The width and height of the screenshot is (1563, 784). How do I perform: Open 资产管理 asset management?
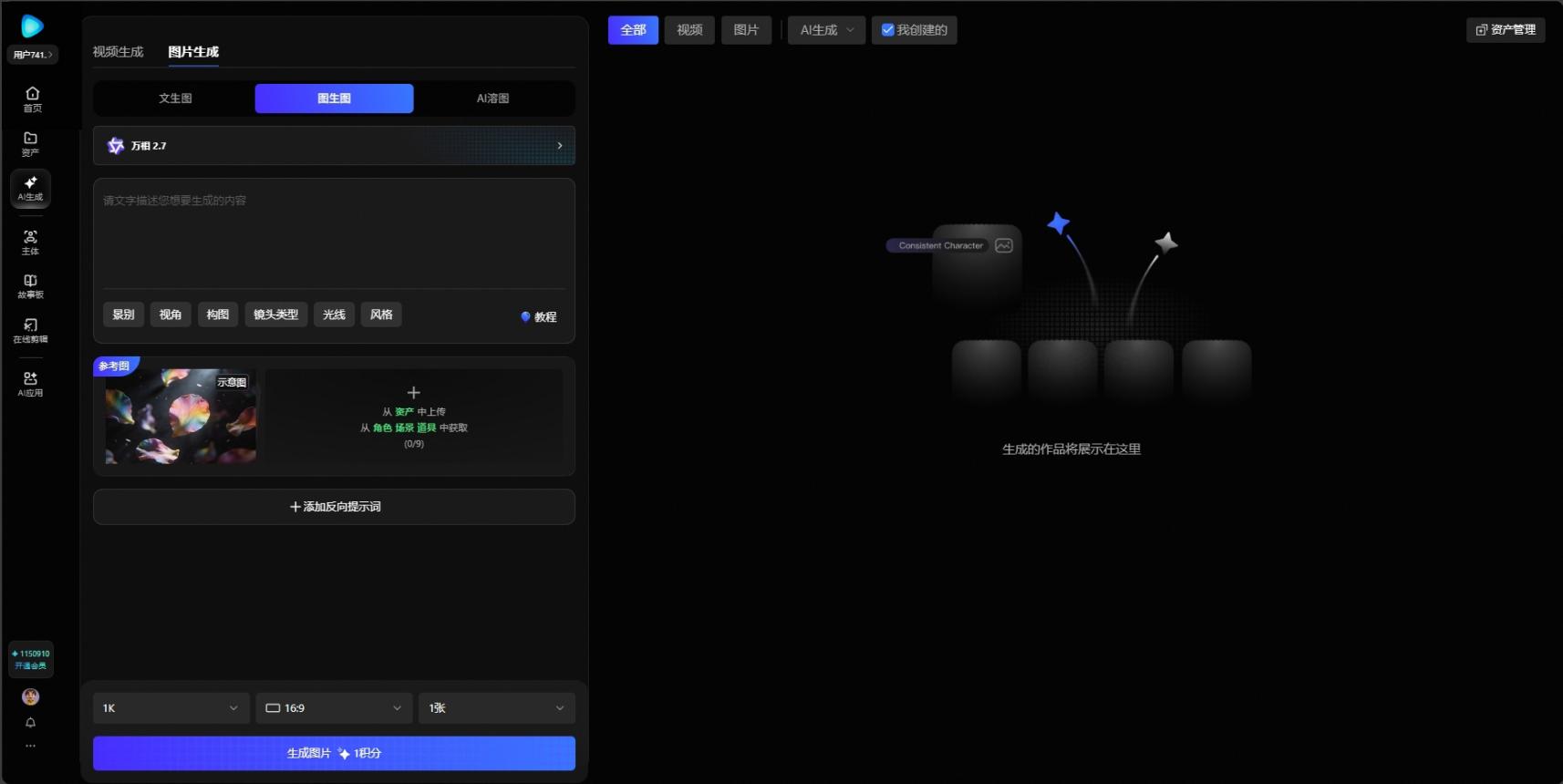(x=1506, y=30)
